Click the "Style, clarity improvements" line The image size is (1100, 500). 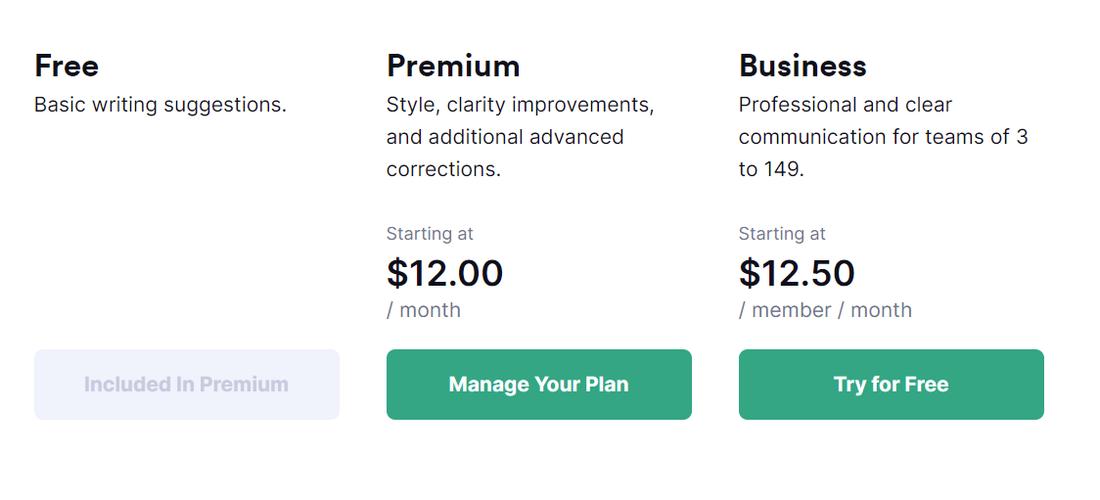[x=520, y=105]
